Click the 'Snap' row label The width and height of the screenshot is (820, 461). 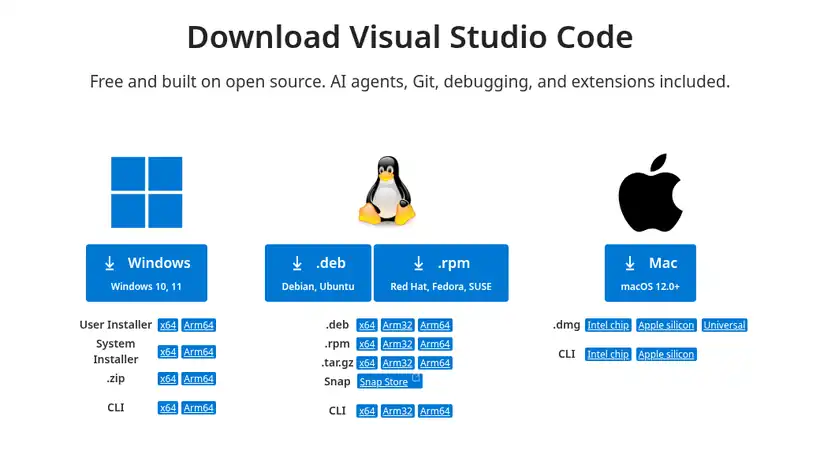(x=337, y=382)
